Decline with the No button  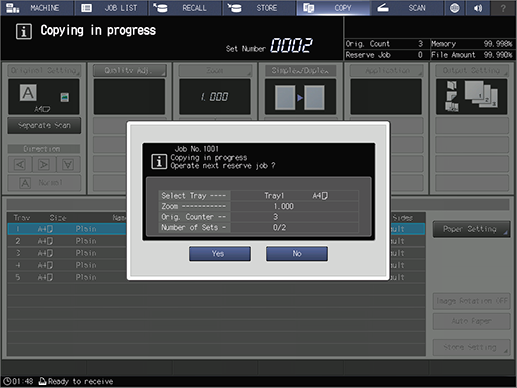[297, 254]
